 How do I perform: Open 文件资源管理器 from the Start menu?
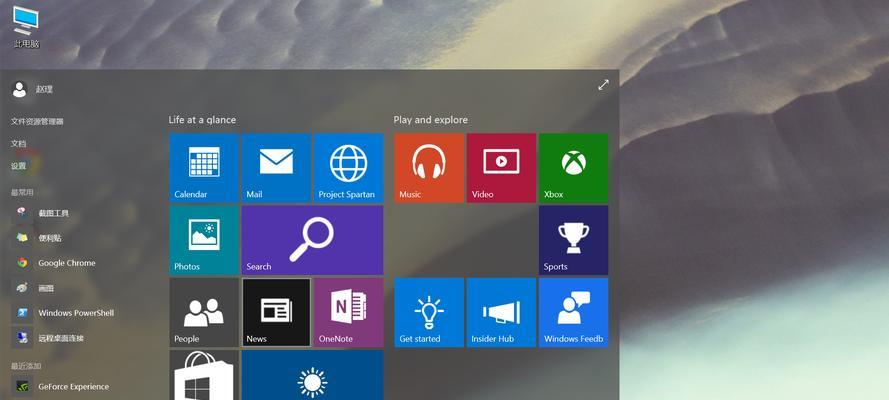[37, 121]
